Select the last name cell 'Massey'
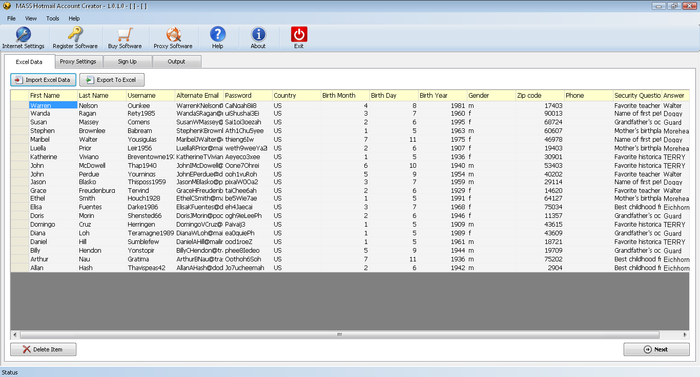Image resolution: width=700 pixels, height=377 pixels. (x=102, y=122)
